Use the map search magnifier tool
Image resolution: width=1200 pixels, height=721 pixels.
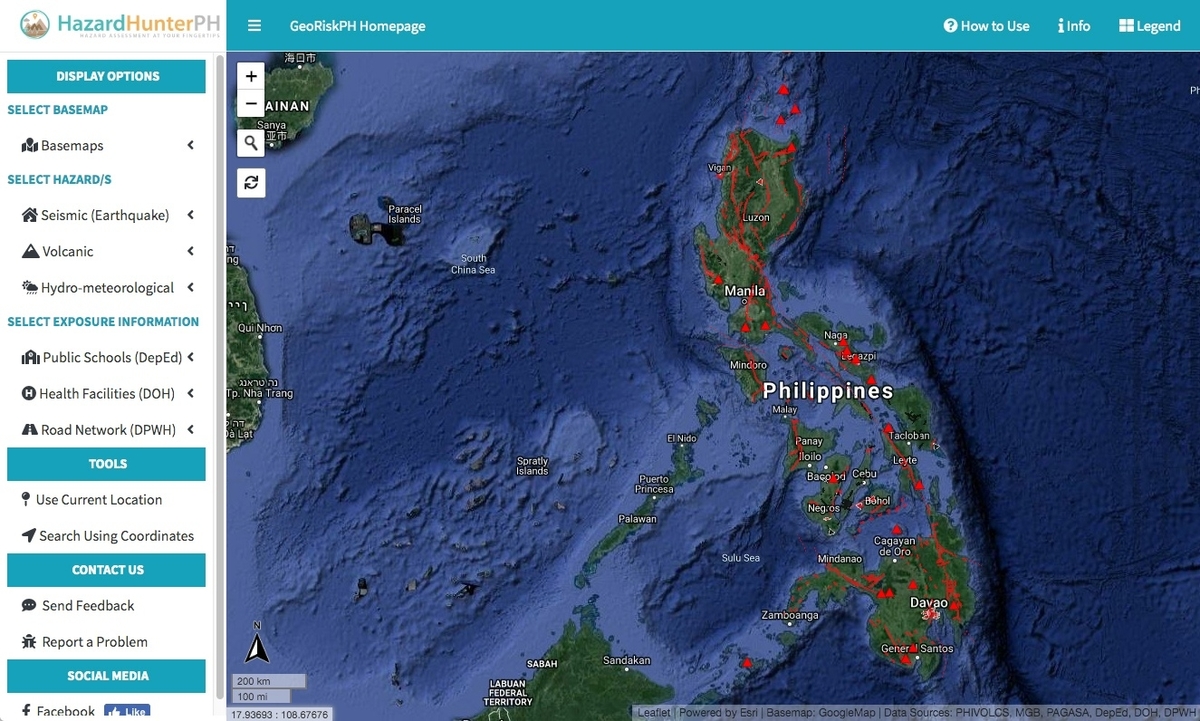click(251, 143)
